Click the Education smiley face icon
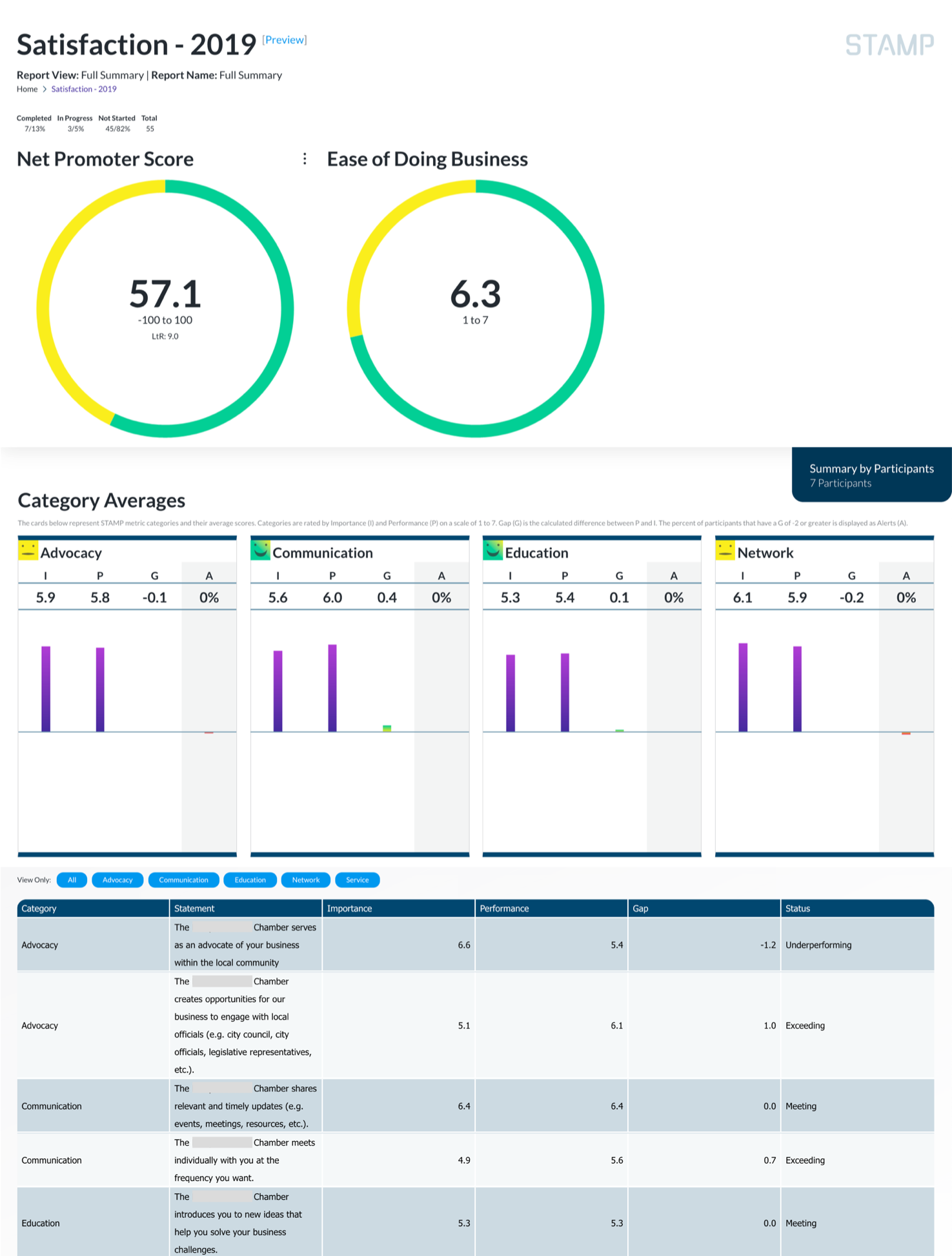The width and height of the screenshot is (952, 1256). tap(492, 550)
